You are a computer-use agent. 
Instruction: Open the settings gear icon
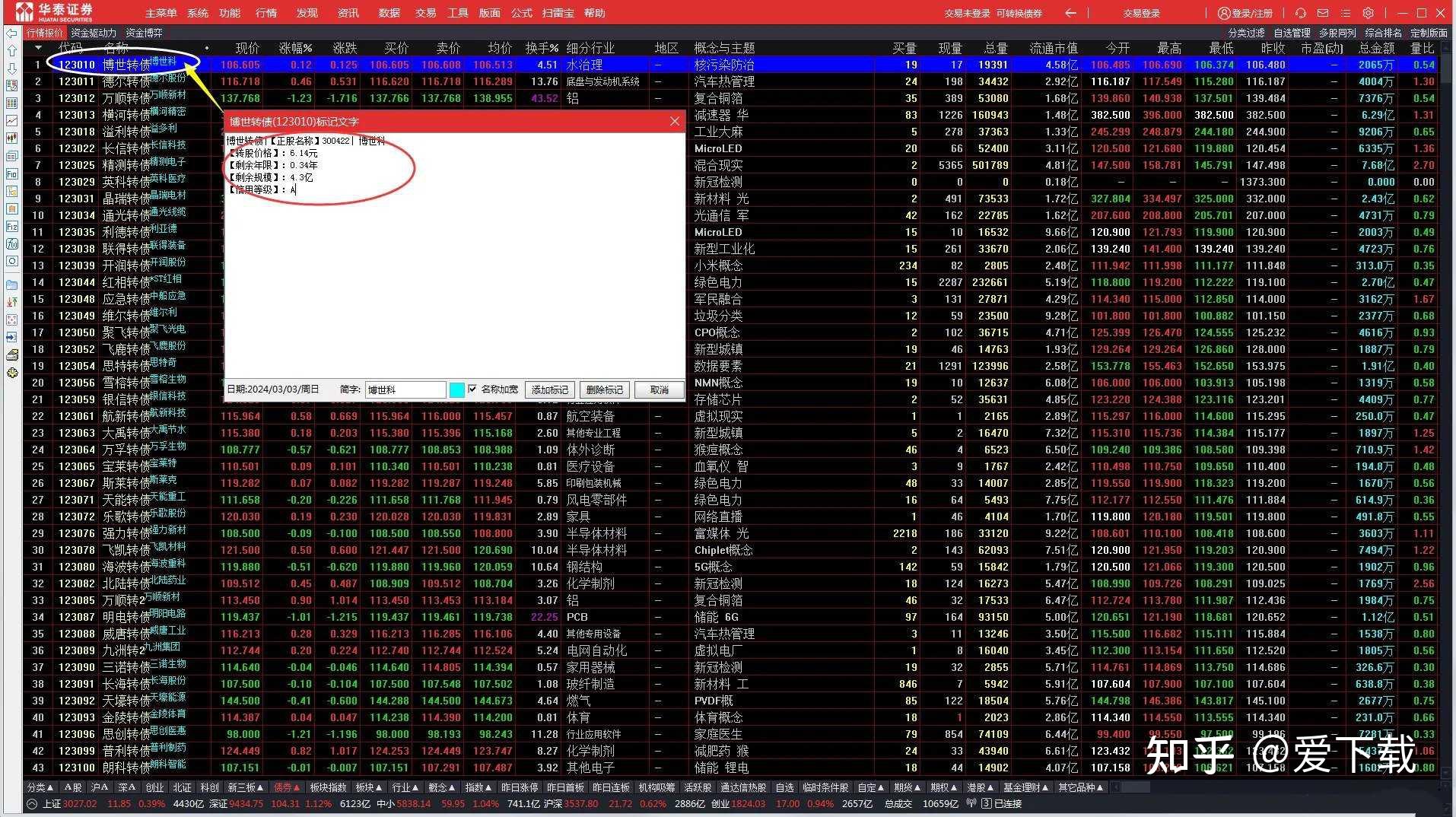[1369, 13]
